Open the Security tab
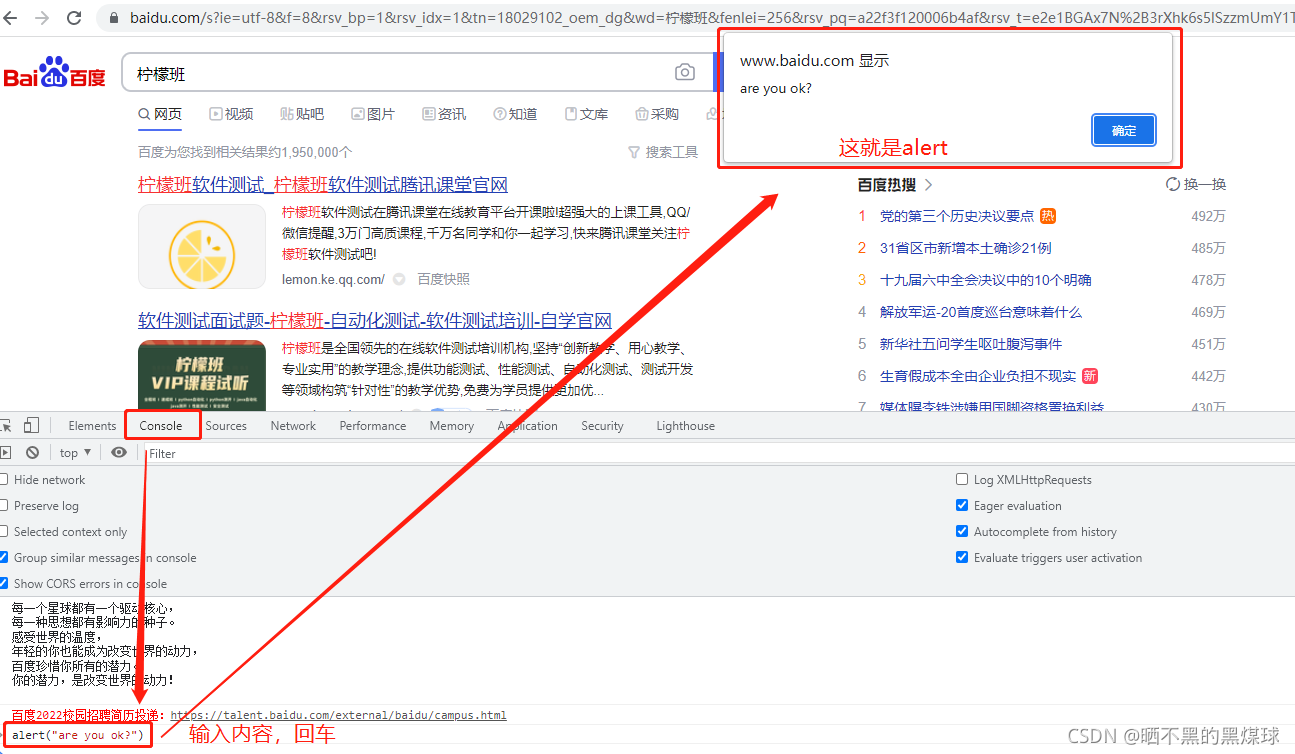The height and width of the screenshot is (754, 1295). 602,426
